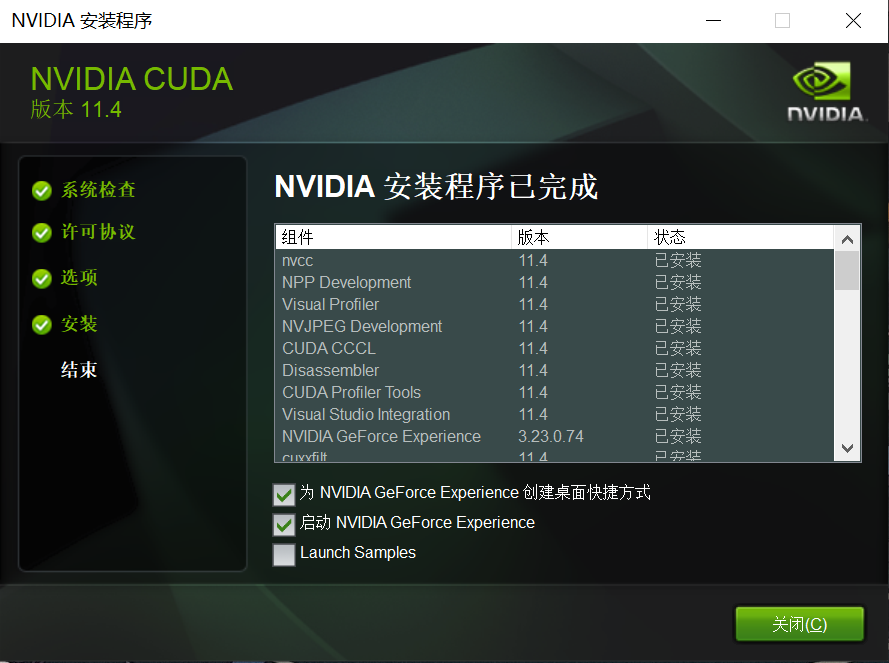Minimize the NVIDIA 安装程序 window
The image size is (889, 663).
point(713,21)
